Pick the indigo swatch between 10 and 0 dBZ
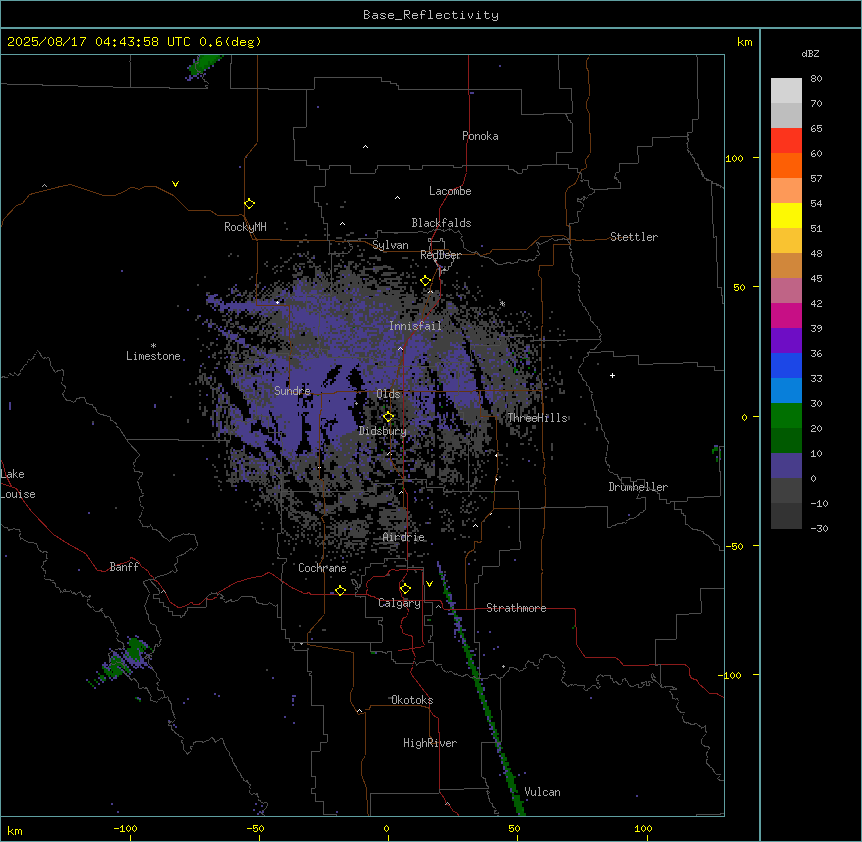Screen dimensions: 862x842 point(786,466)
